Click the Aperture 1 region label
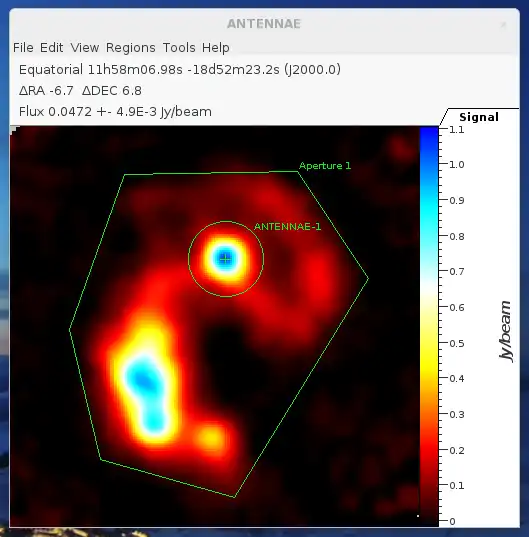The height and width of the screenshot is (537, 529). (325, 166)
